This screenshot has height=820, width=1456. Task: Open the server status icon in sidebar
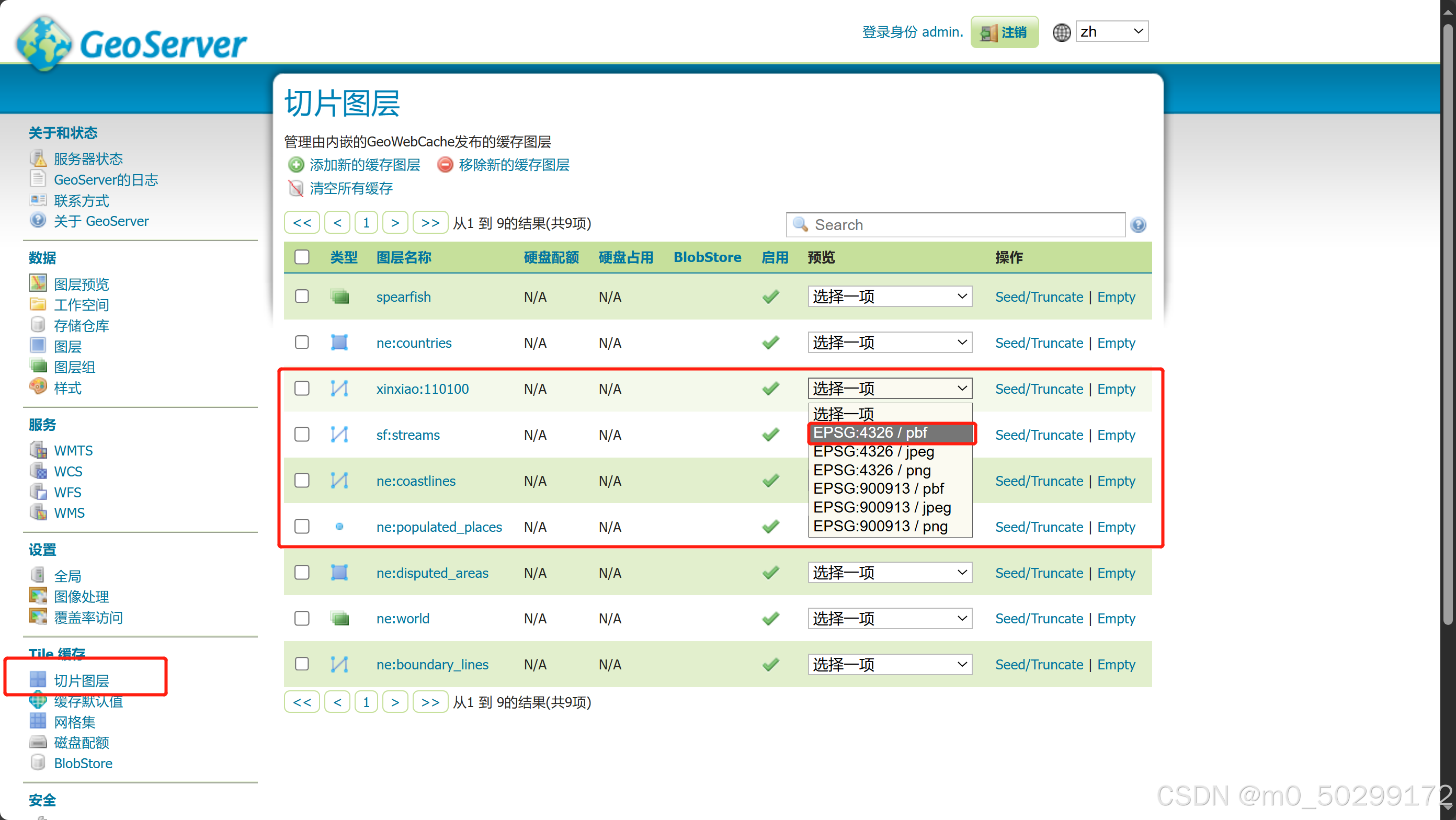point(38,158)
